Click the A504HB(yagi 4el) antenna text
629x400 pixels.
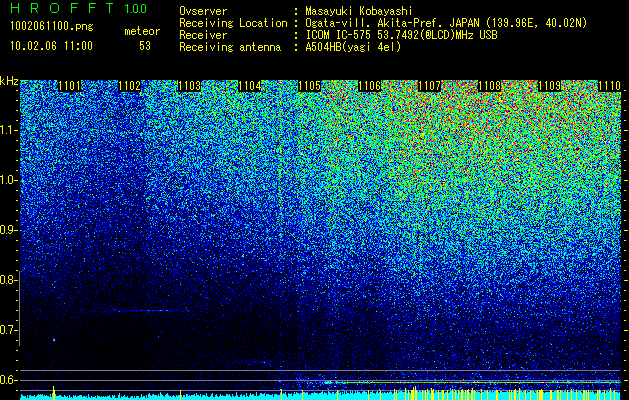coord(353,47)
